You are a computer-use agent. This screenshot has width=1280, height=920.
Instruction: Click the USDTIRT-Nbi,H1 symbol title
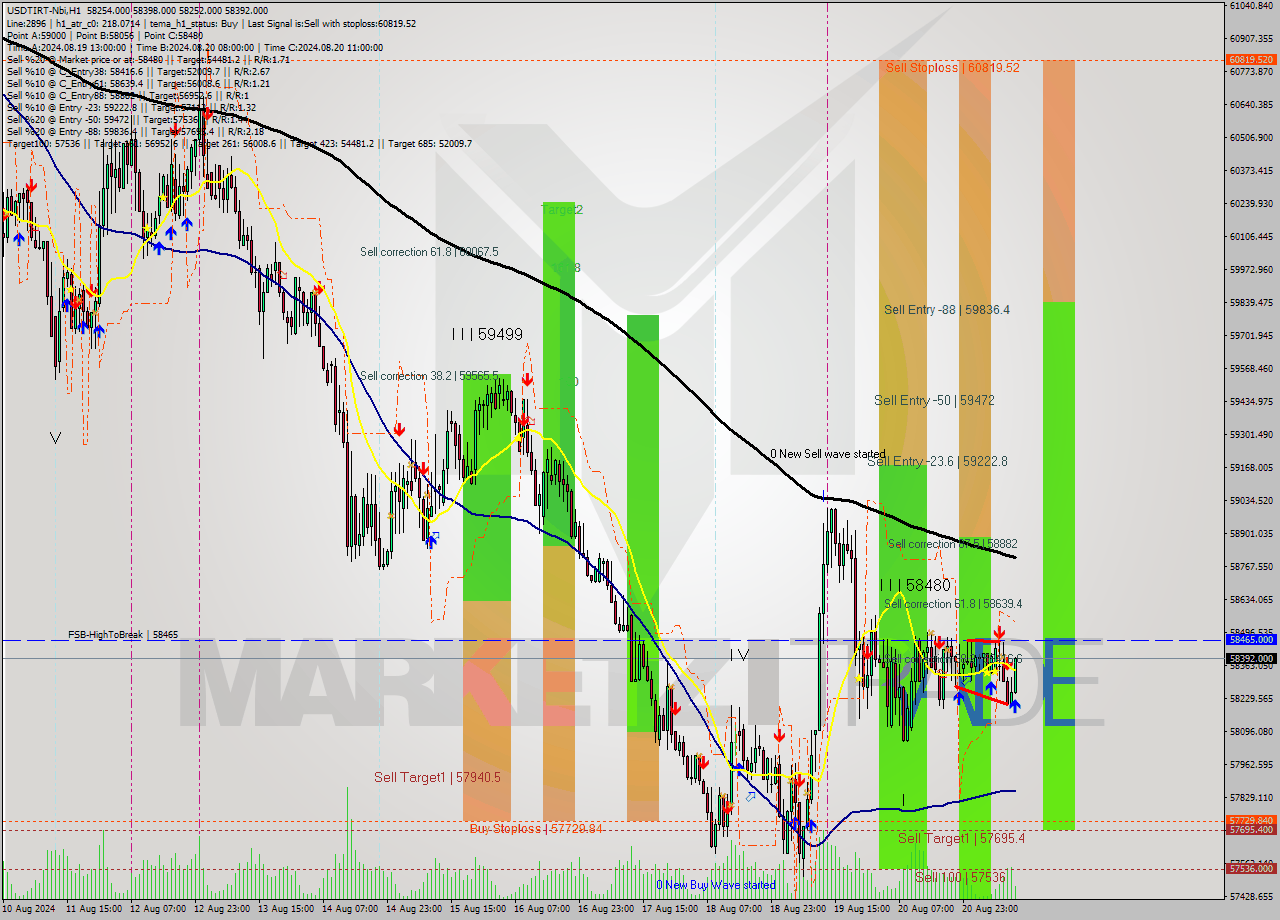[44, 10]
